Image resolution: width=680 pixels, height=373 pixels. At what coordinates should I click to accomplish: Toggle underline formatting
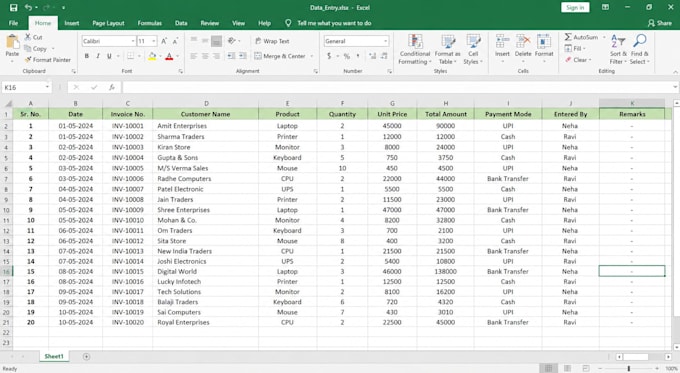[109, 56]
